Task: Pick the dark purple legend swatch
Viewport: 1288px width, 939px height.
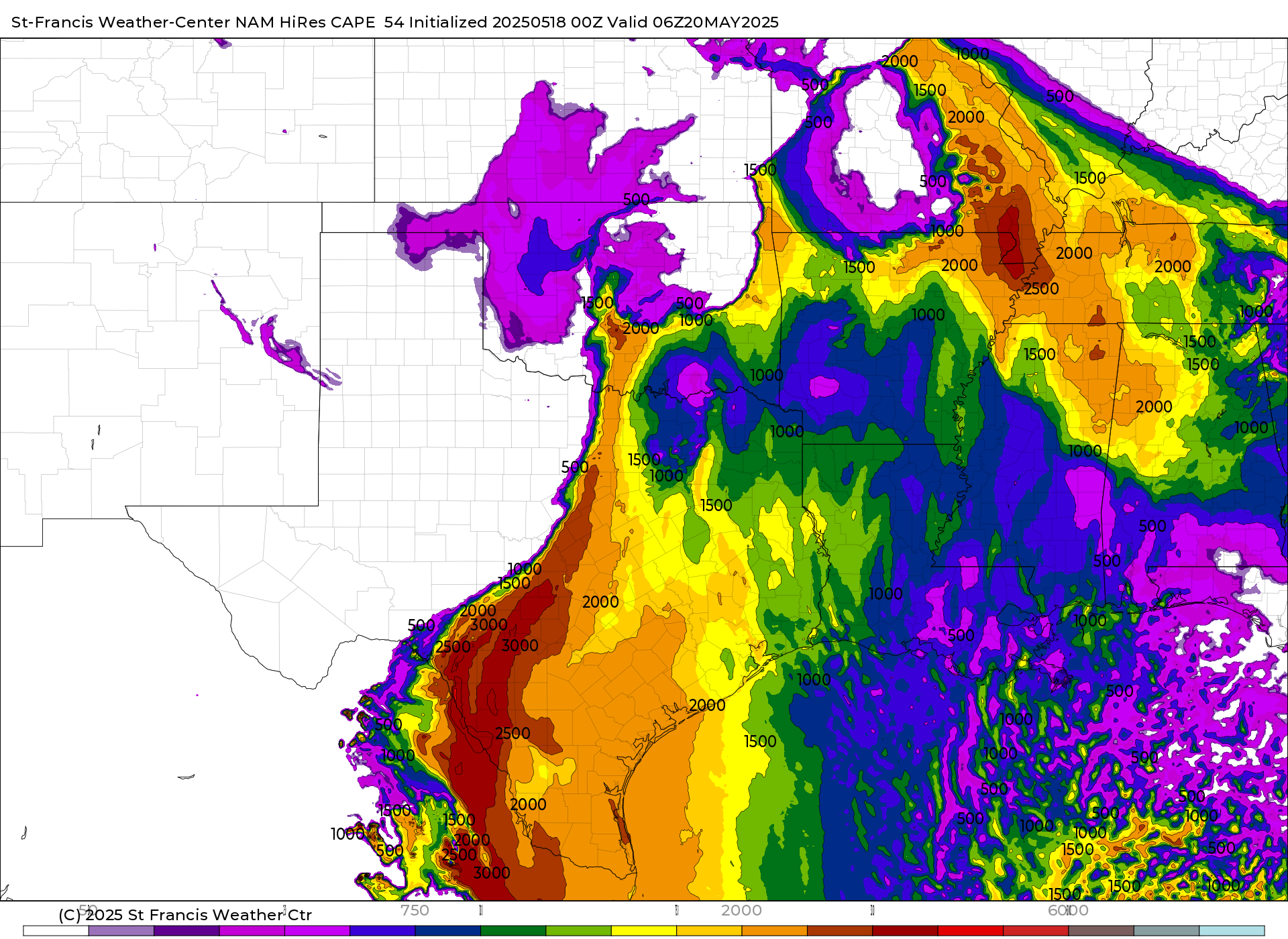Action: coord(186,931)
